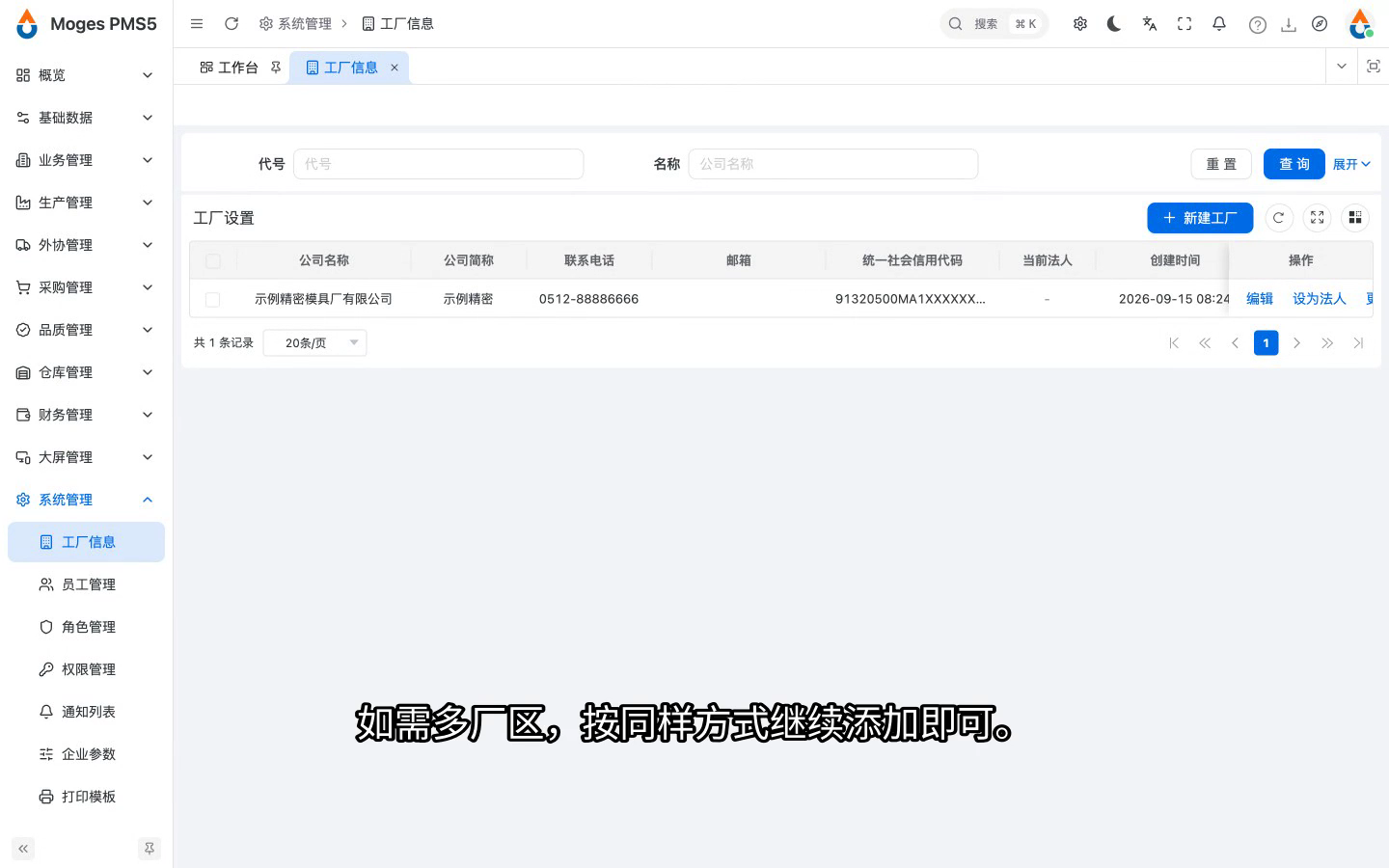Expand the 外协管理 menu
This screenshot has width=1389, height=868.
(x=86, y=245)
